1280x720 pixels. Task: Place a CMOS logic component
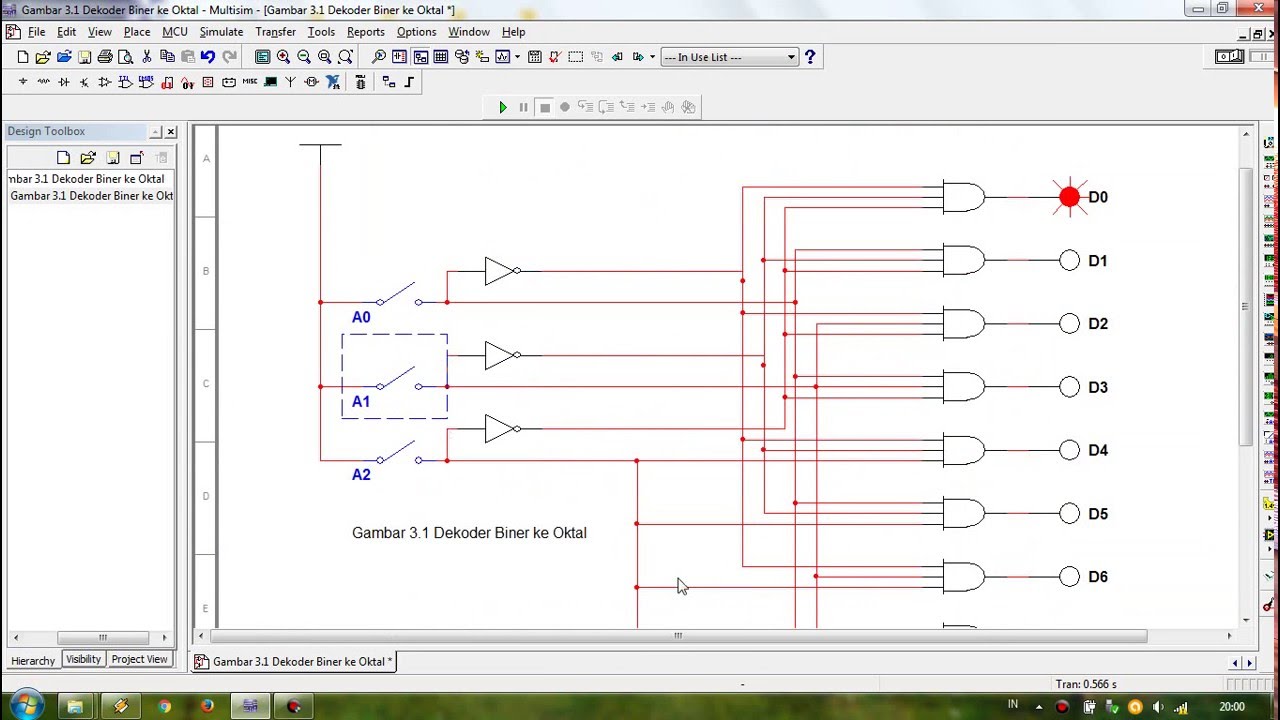[x=146, y=82]
